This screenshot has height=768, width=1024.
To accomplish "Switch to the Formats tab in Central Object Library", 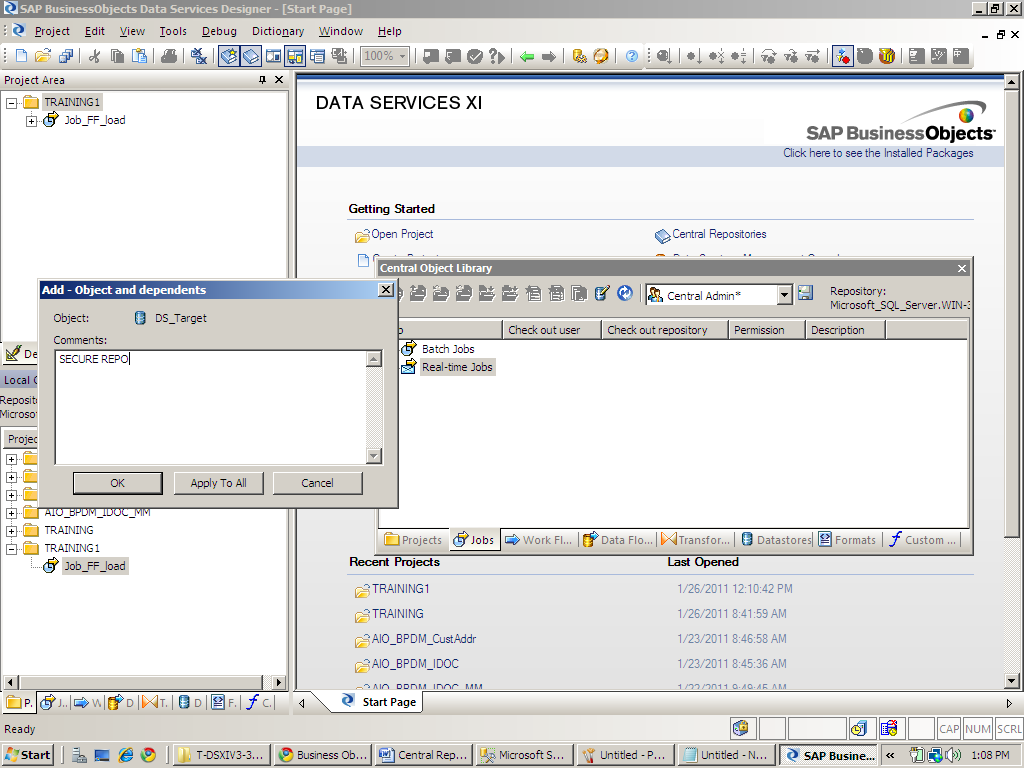I will (848, 540).
